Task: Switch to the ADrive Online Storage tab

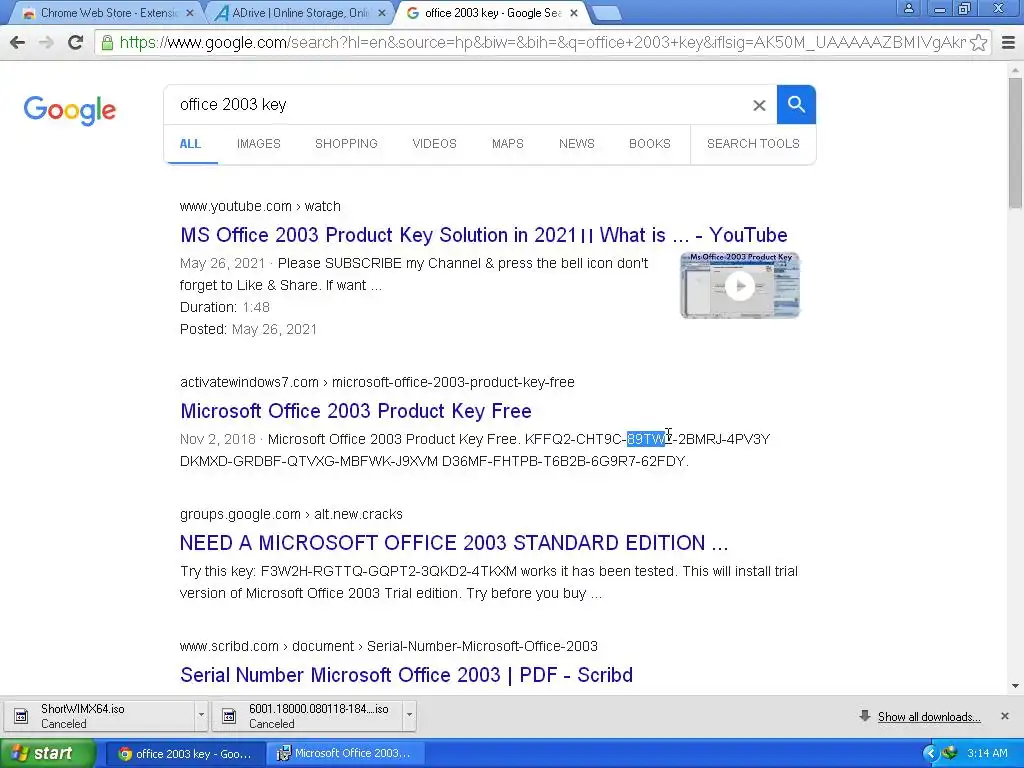Action: (x=300, y=12)
